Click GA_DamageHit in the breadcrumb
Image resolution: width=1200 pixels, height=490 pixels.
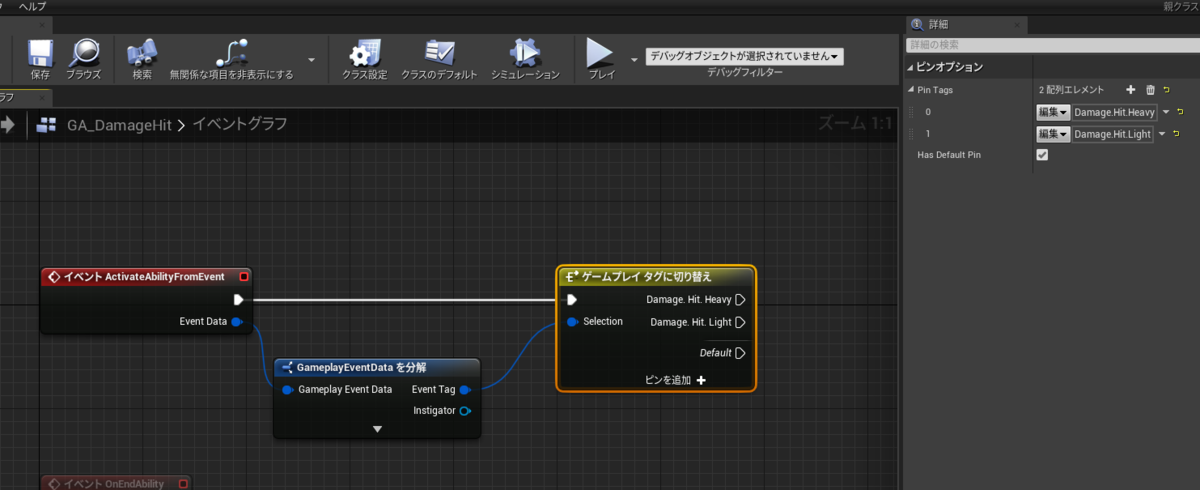119,125
